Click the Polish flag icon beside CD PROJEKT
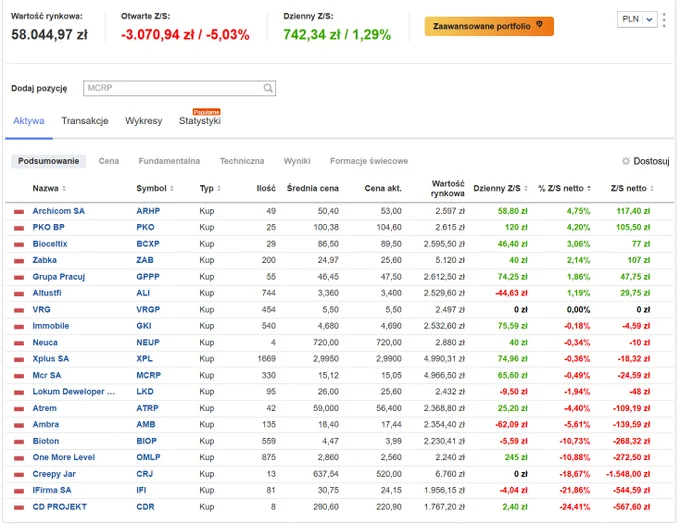680x524 pixels. point(19,507)
